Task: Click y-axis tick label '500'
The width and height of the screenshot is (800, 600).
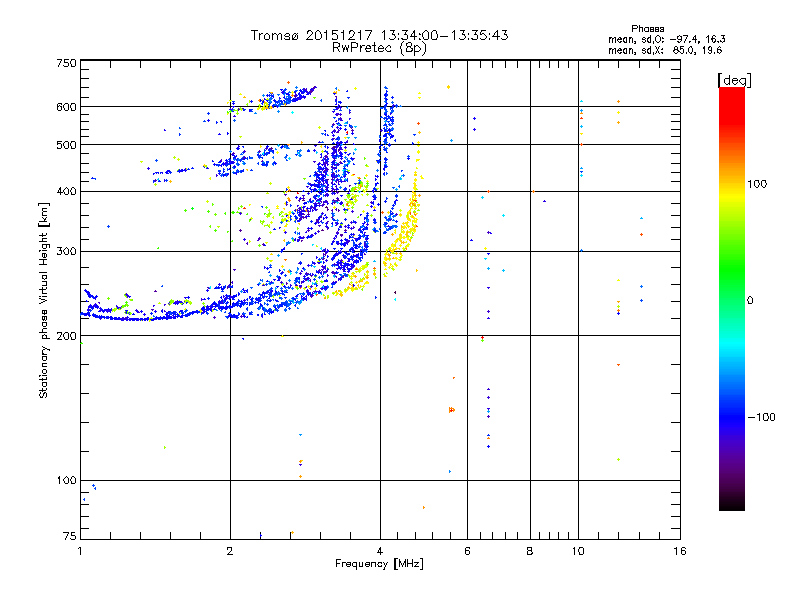Action: [x=66, y=145]
